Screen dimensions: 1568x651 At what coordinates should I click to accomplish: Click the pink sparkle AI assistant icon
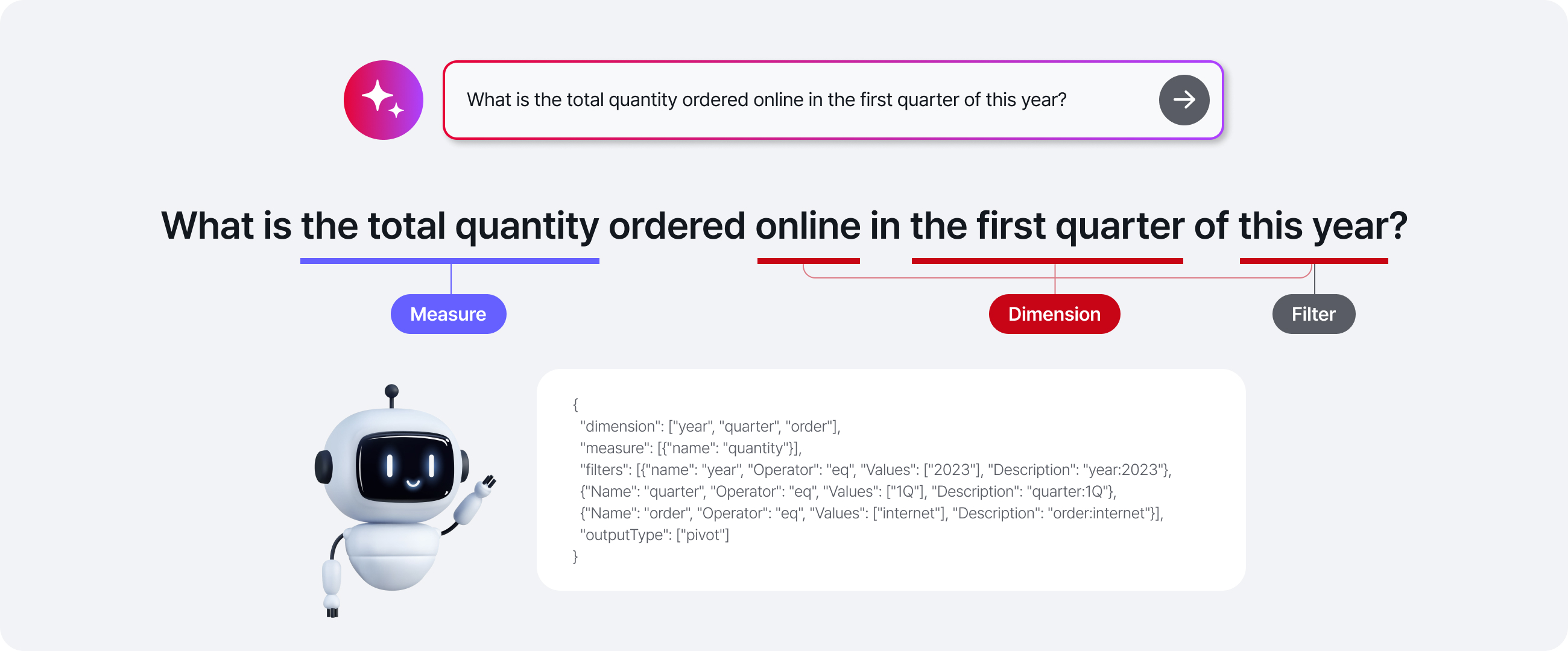tap(384, 100)
